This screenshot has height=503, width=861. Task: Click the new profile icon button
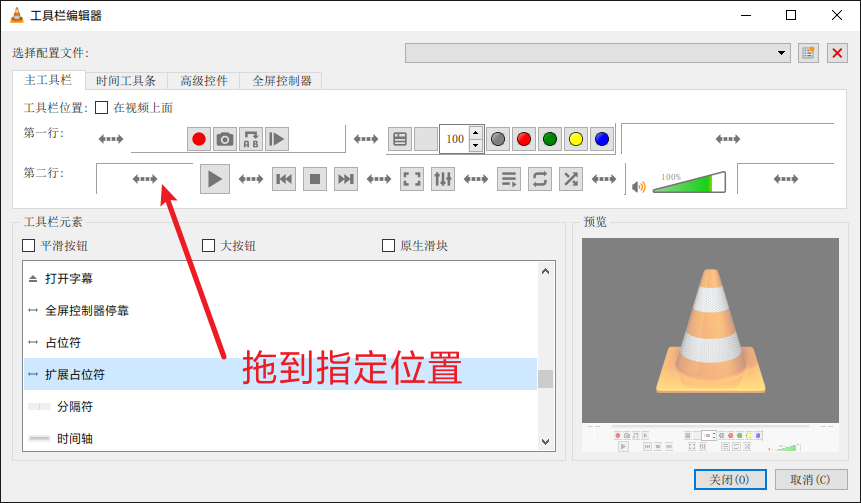pyautogui.click(x=808, y=53)
